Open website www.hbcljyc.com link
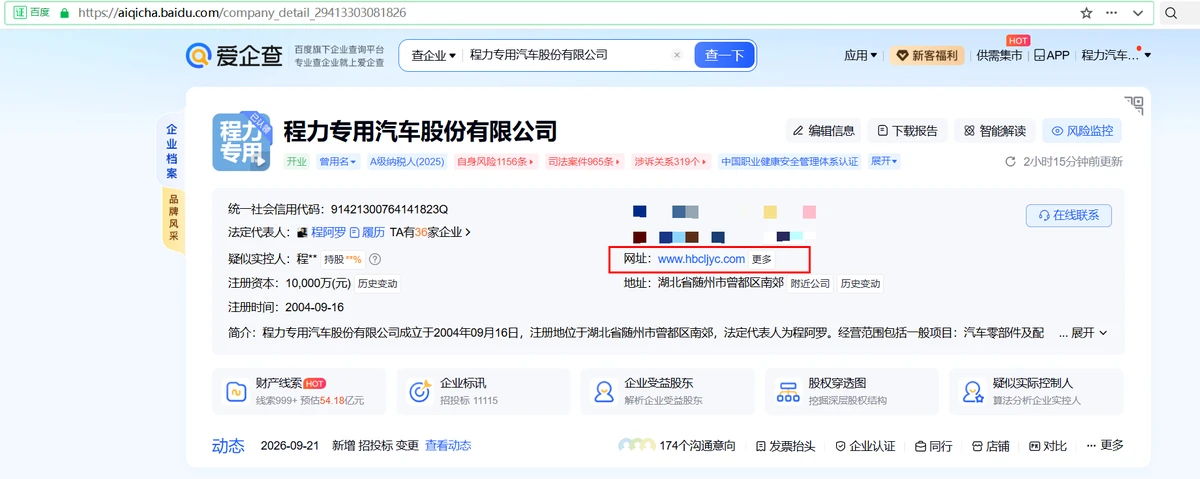This screenshot has width=1200, height=479. coord(701,259)
